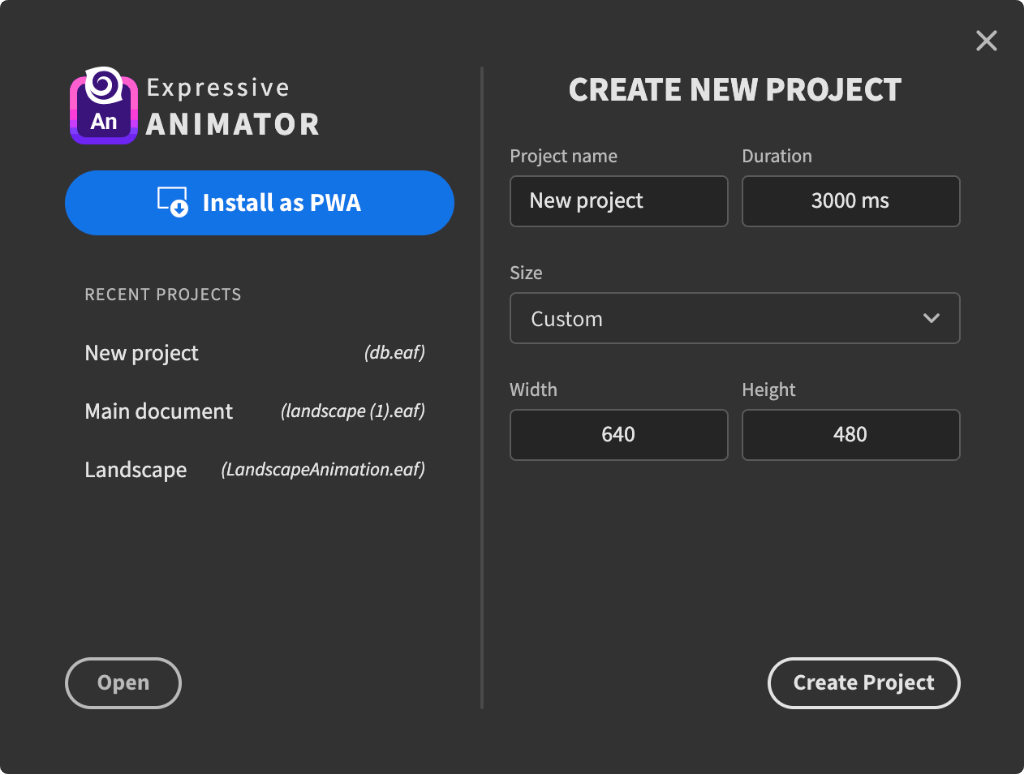Click the Open button
Screen dimensions: 1024x775
pyautogui.click(x=123, y=683)
